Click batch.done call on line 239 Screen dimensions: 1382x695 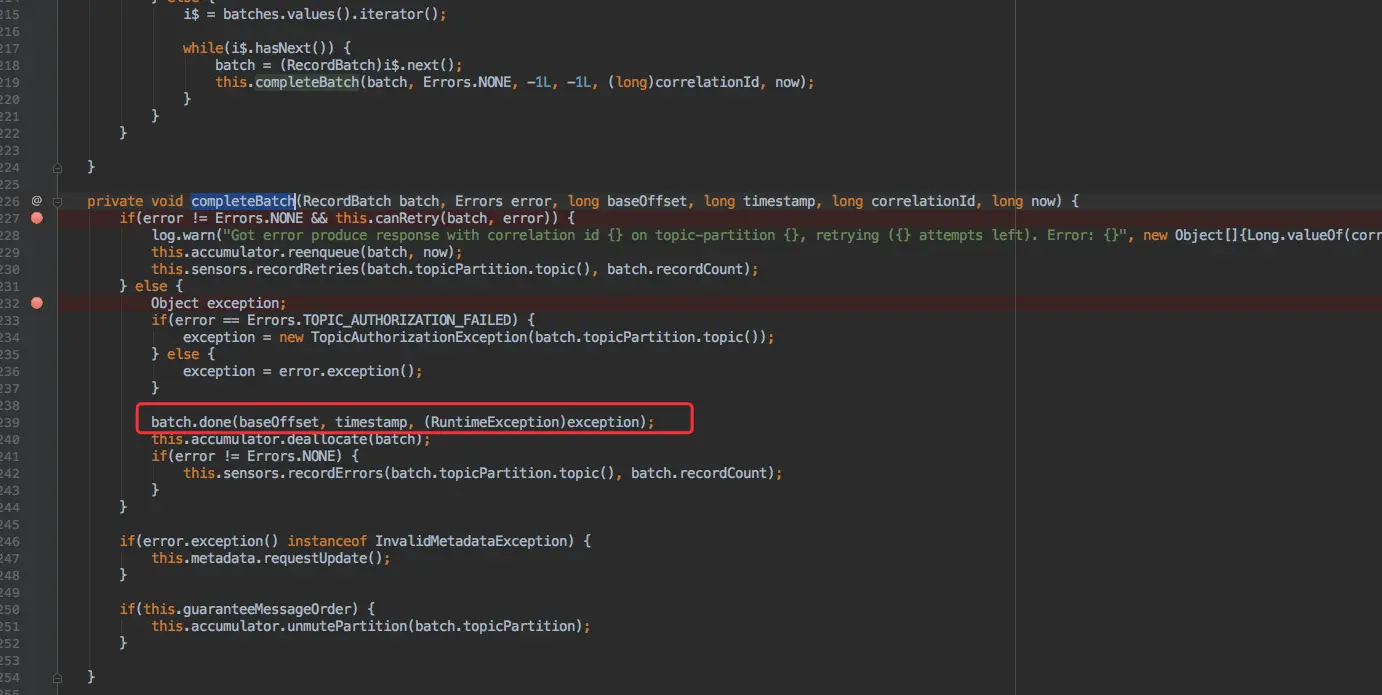pyautogui.click(x=402, y=422)
